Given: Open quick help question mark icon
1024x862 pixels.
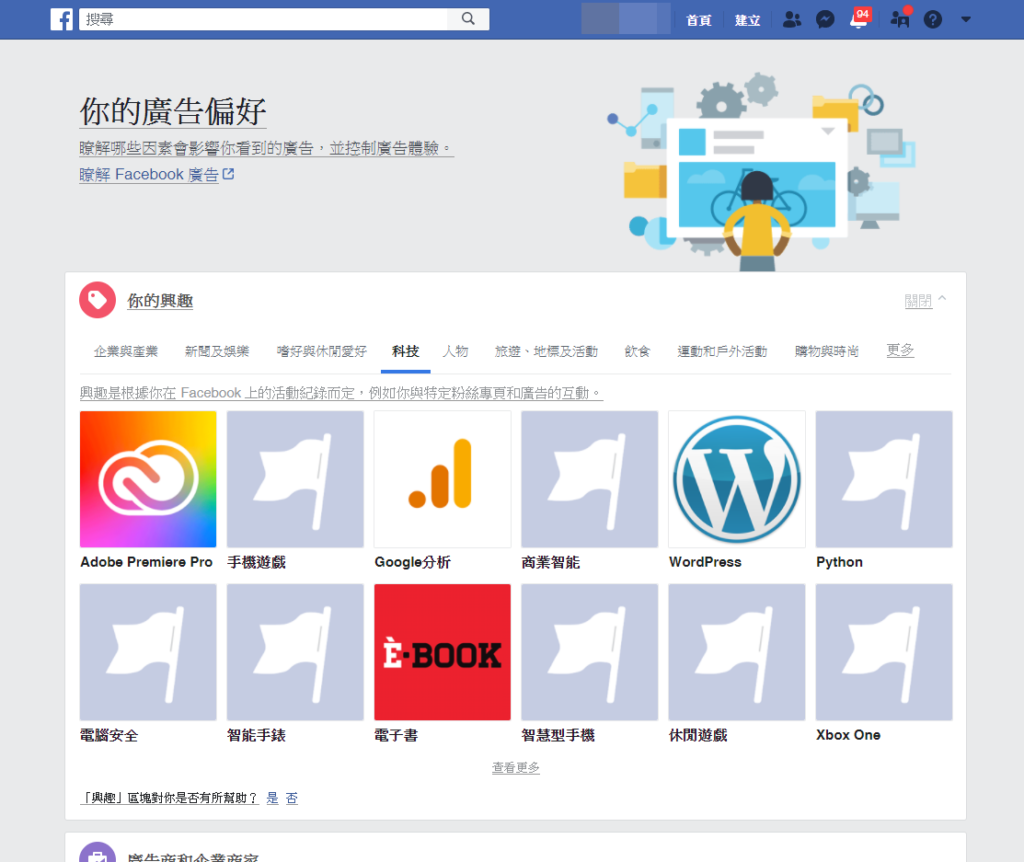Looking at the screenshot, I should pos(933,20).
